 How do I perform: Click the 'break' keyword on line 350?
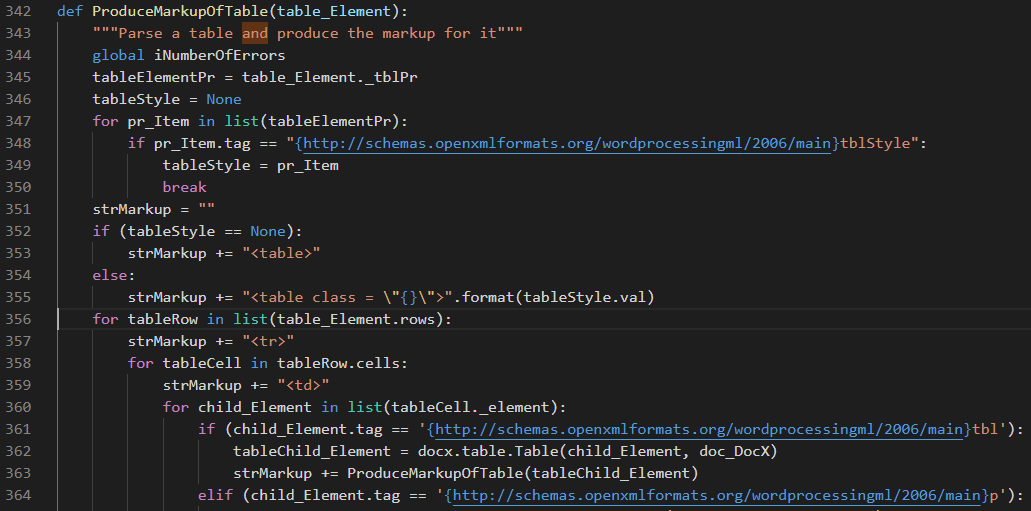185,187
